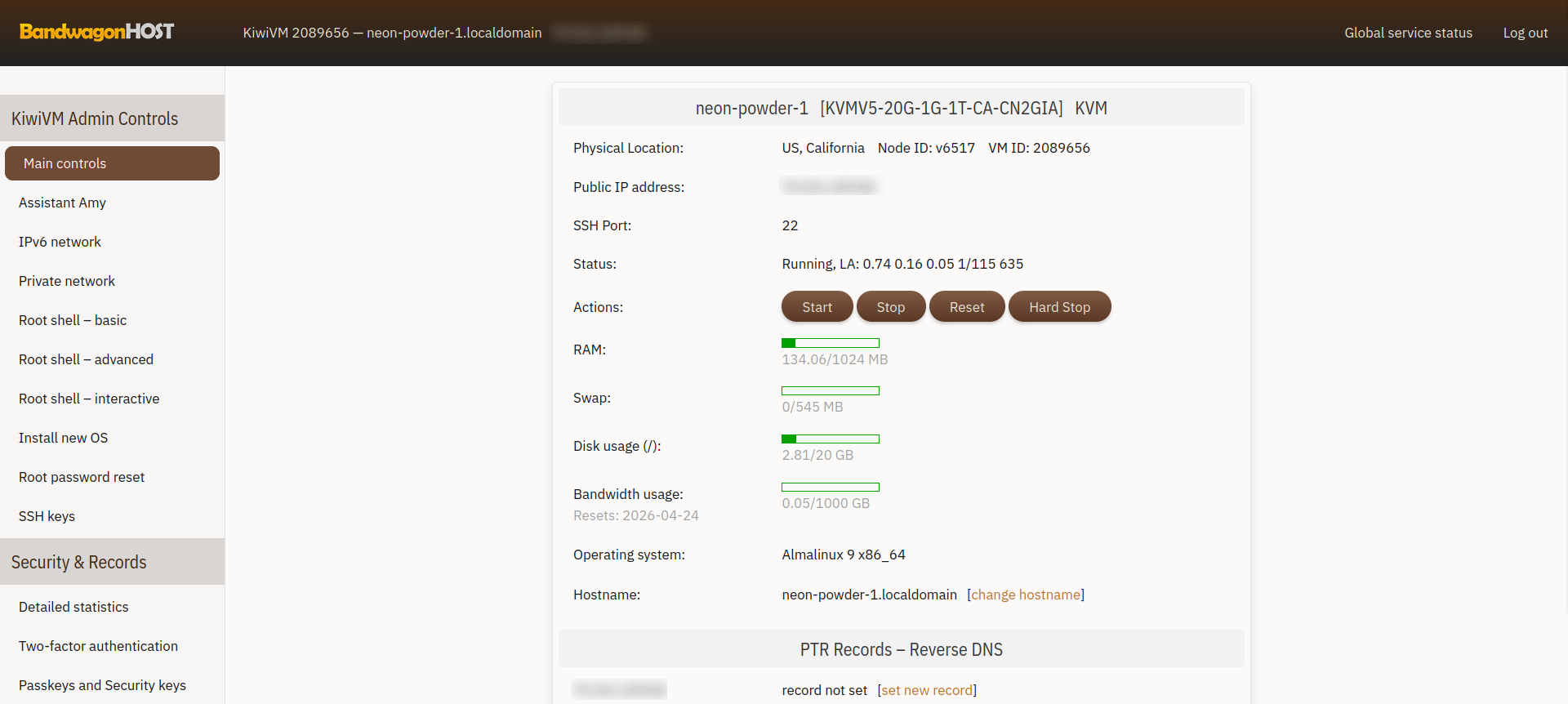Open Root shell – basic
Image resolution: width=1568 pixels, height=704 pixels.
(x=73, y=320)
